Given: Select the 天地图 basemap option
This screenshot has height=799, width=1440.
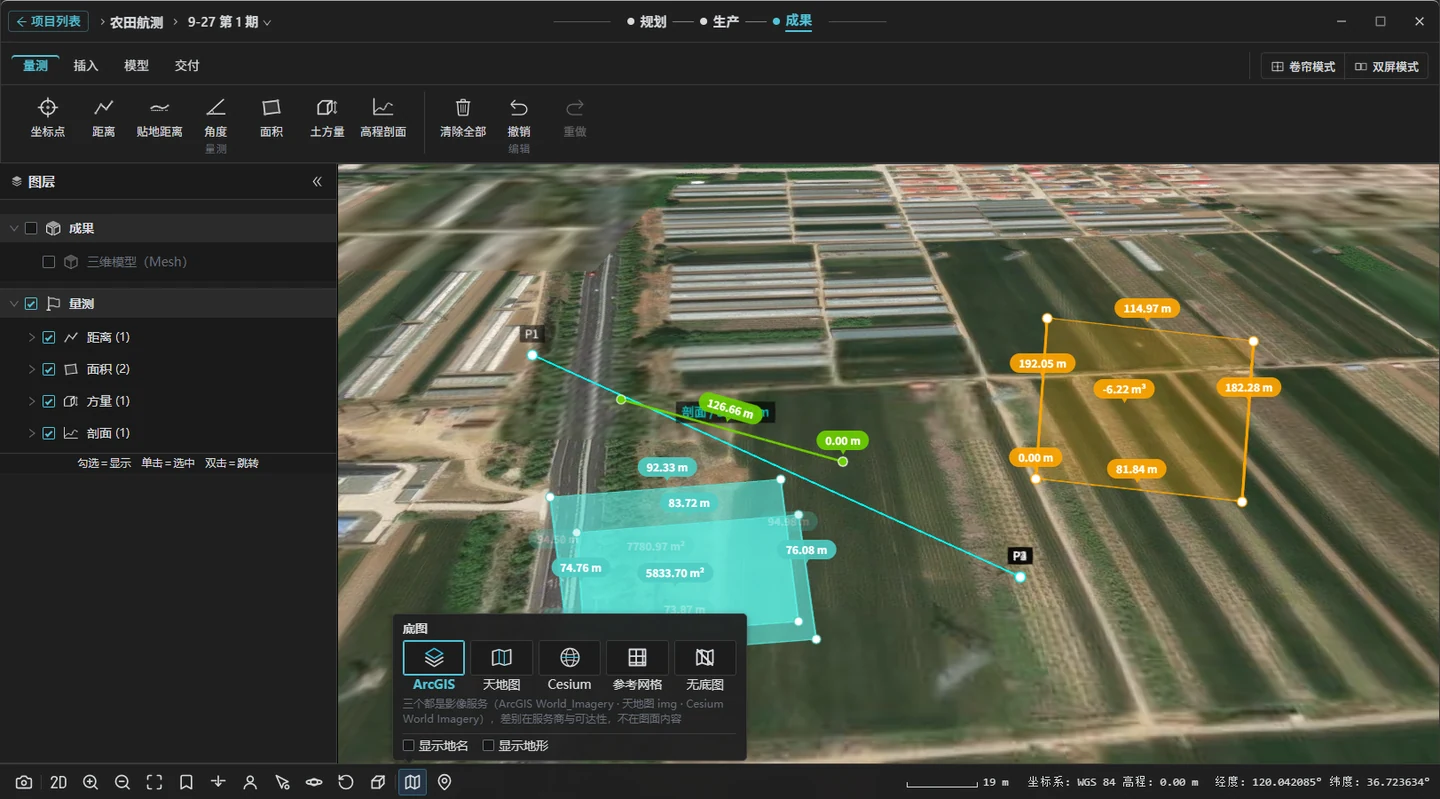Looking at the screenshot, I should coord(502,667).
